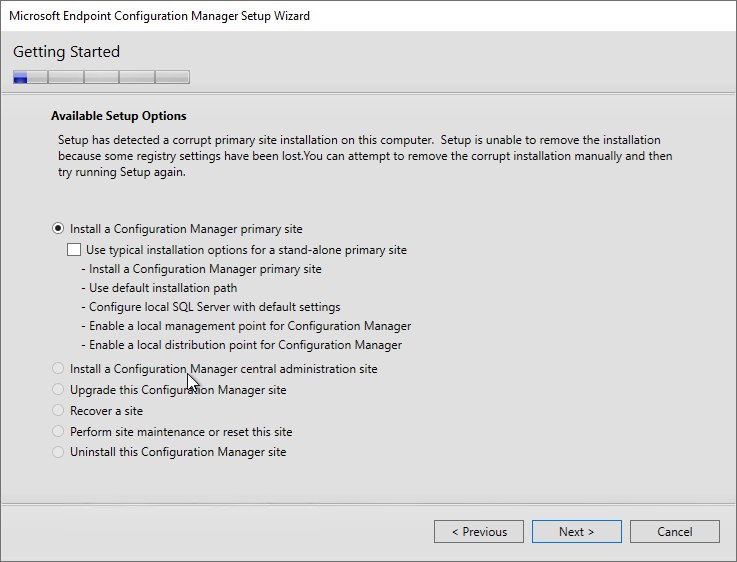This screenshot has height=562, width=737.
Task: Click Use default installation path line
Action: 159,288
